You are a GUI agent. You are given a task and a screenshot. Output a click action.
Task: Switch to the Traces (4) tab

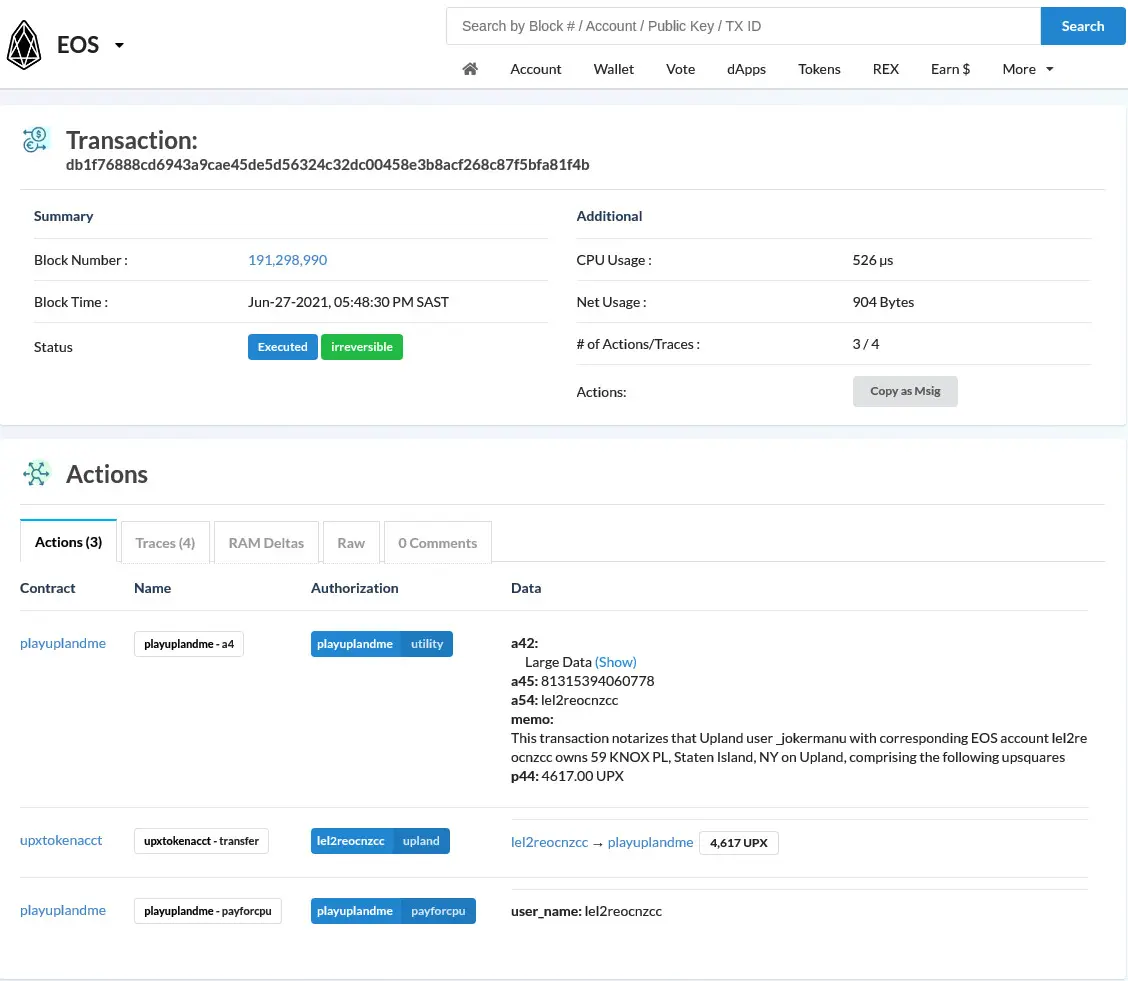(165, 543)
